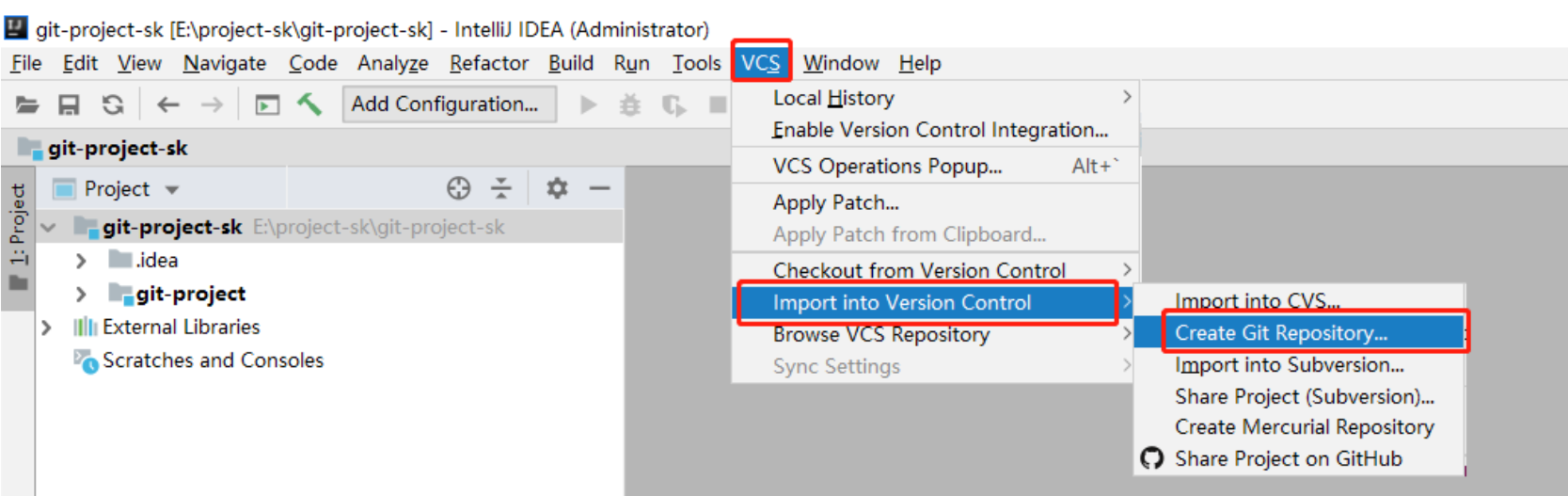Click the Open folder toolbar icon
Image resolution: width=1568 pixels, height=496 pixels.
27,104
